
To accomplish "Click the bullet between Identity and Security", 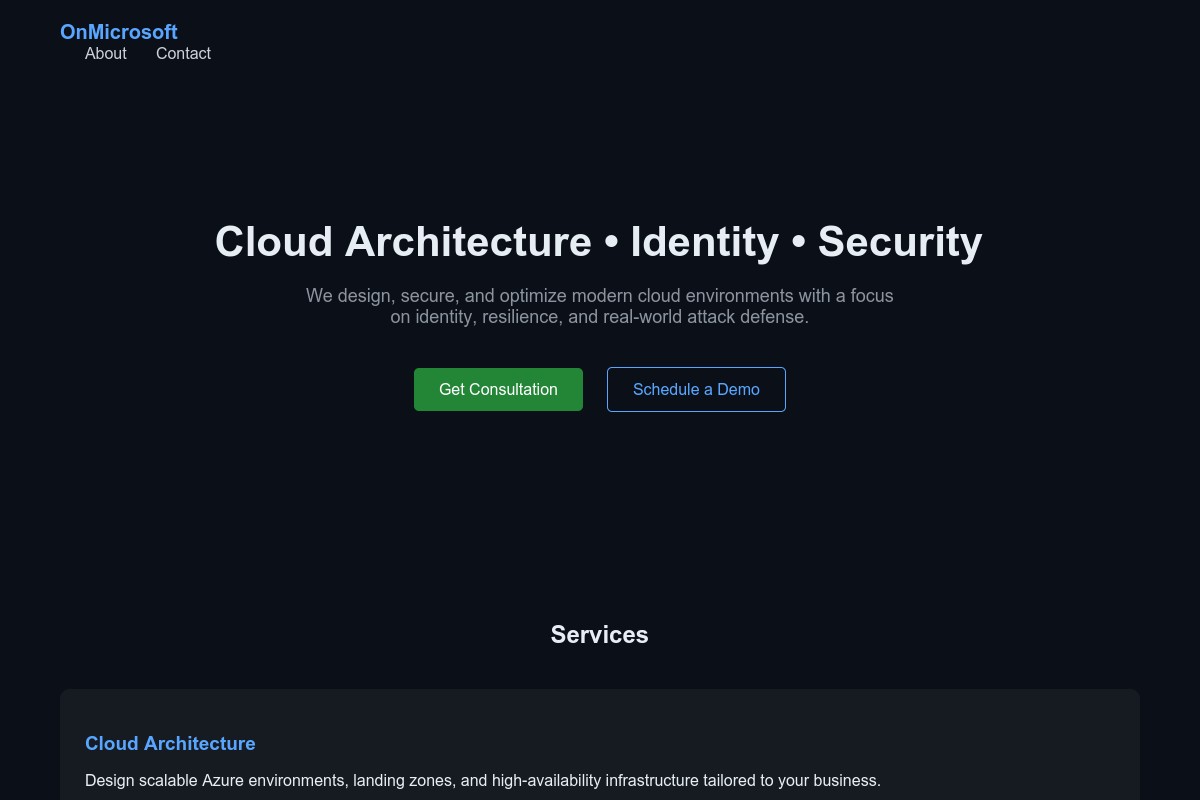I will coord(798,243).
